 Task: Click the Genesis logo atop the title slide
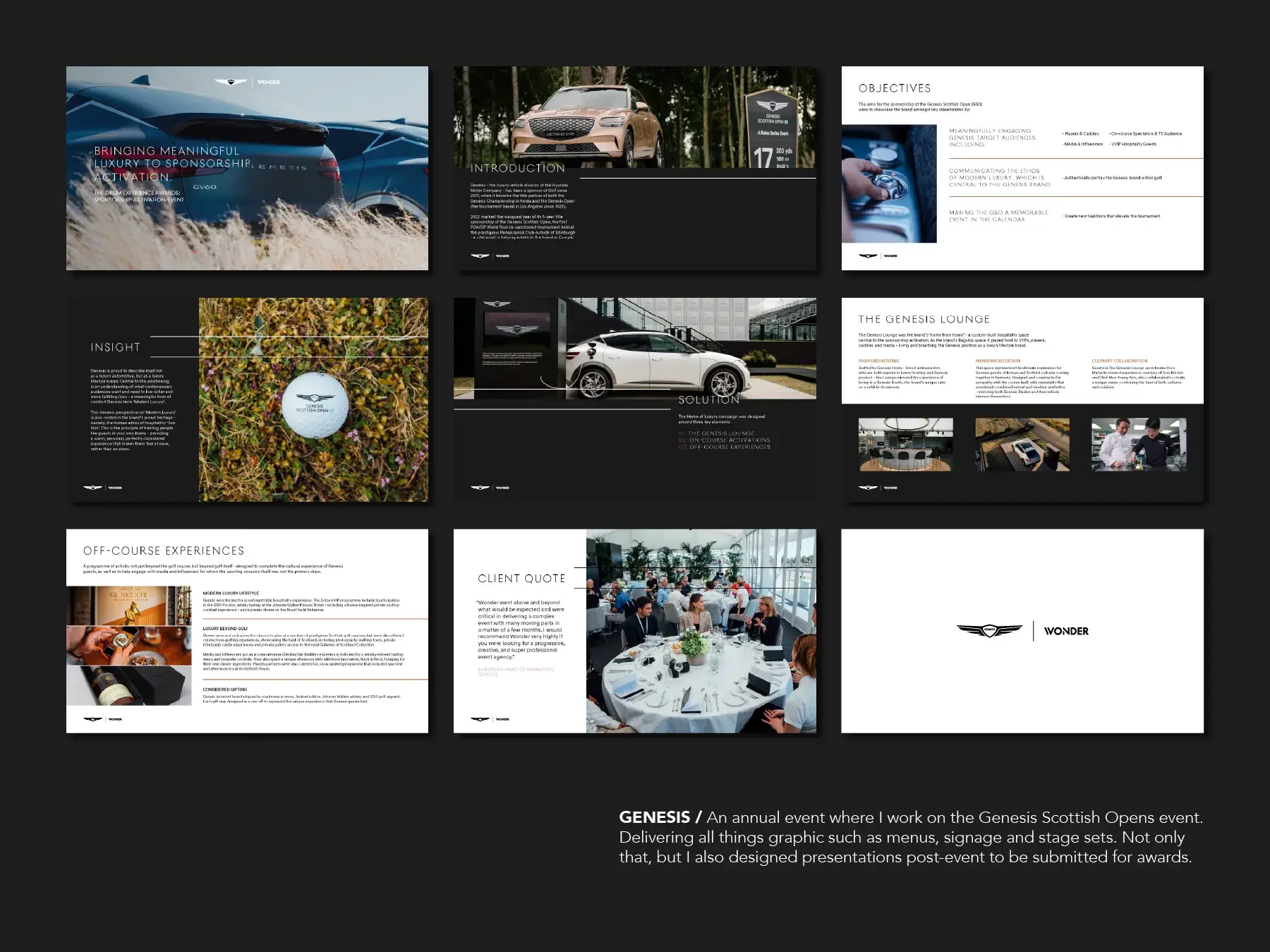(231, 82)
